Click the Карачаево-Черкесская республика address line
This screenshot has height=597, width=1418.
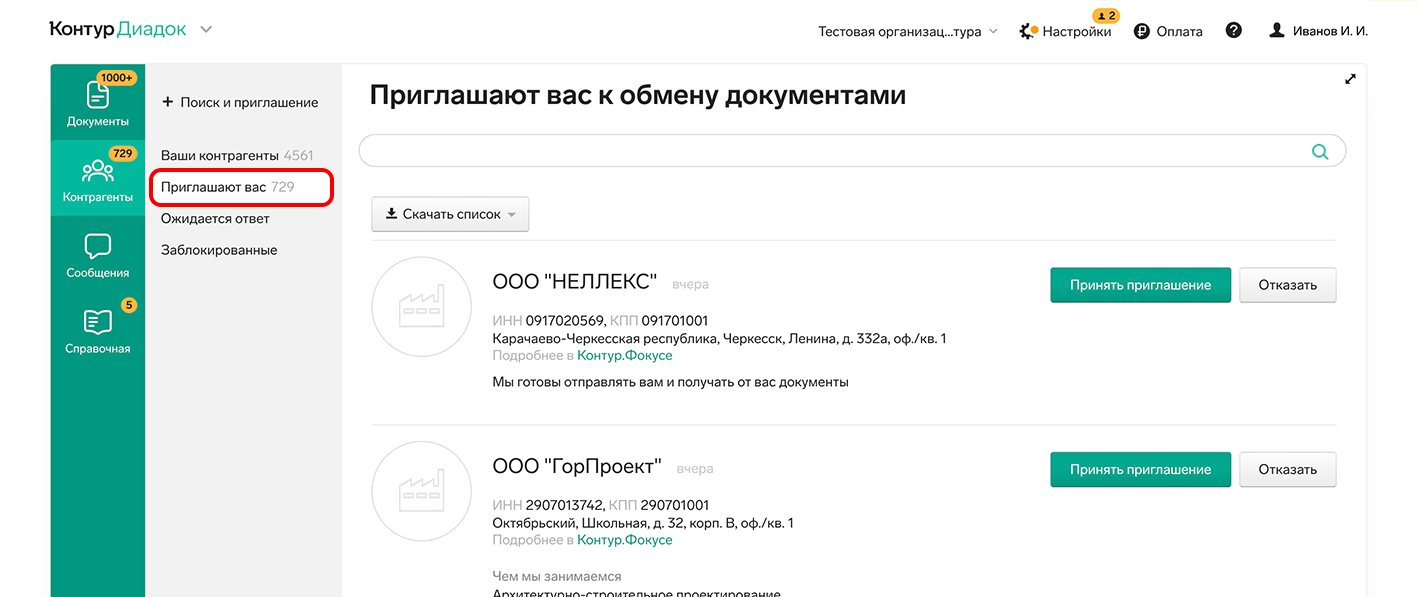[x=719, y=338]
